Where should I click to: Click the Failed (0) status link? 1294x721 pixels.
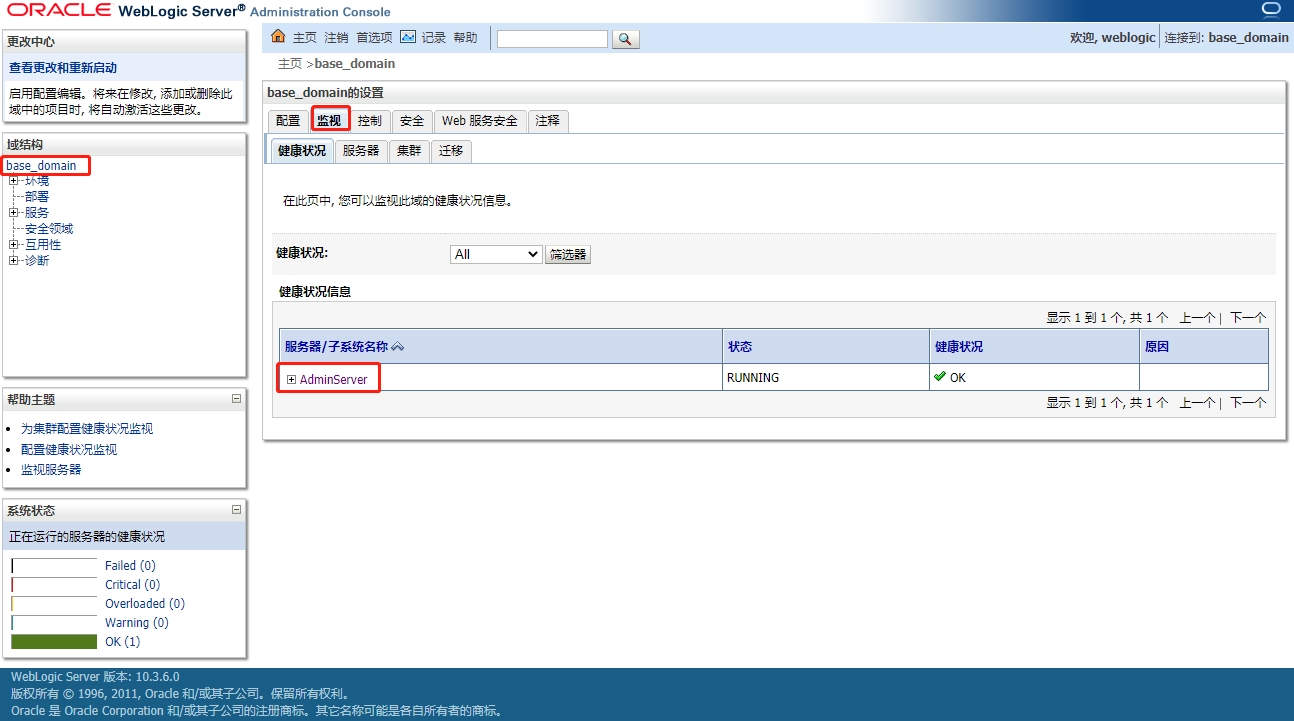(x=130, y=566)
